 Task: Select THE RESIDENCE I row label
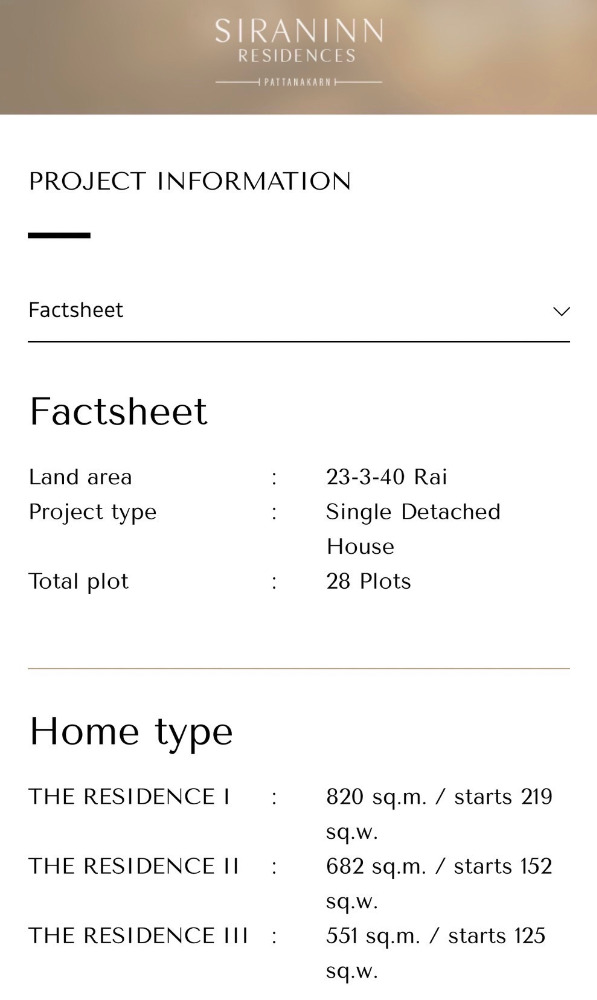(x=129, y=797)
